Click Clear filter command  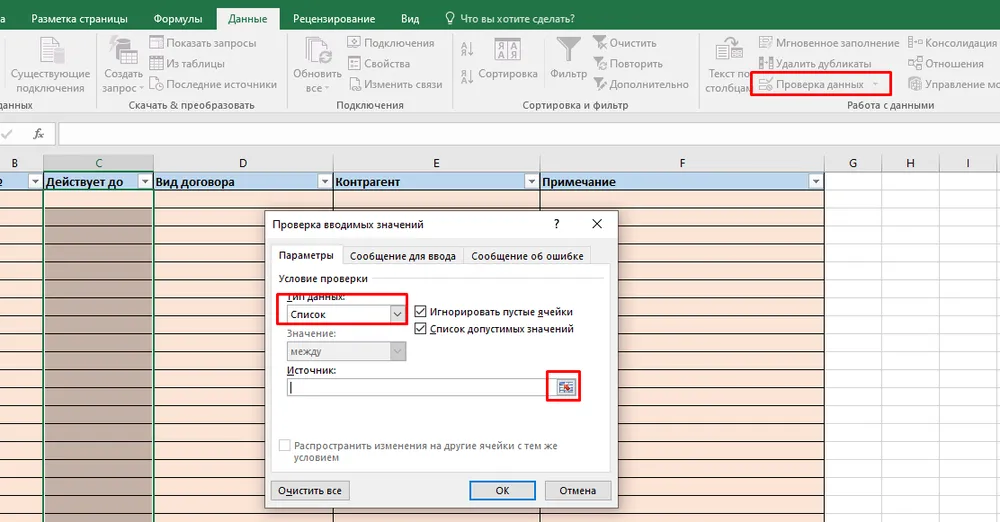(624, 43)
